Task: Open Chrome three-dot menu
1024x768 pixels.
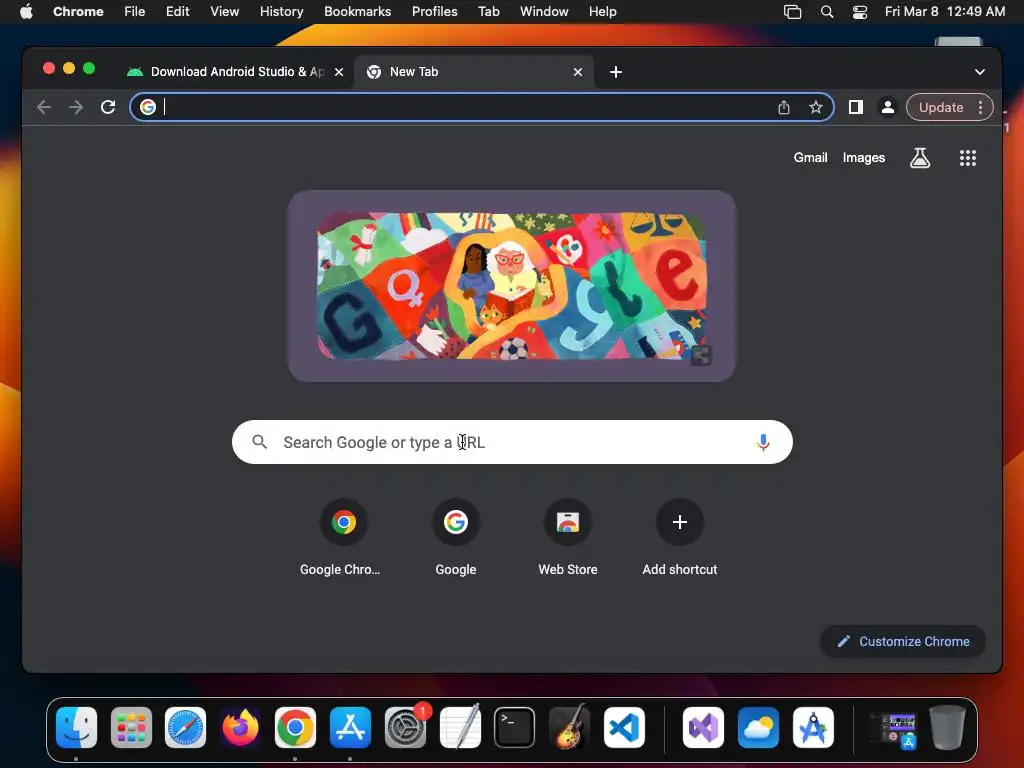Action: [x=980, y=107]
